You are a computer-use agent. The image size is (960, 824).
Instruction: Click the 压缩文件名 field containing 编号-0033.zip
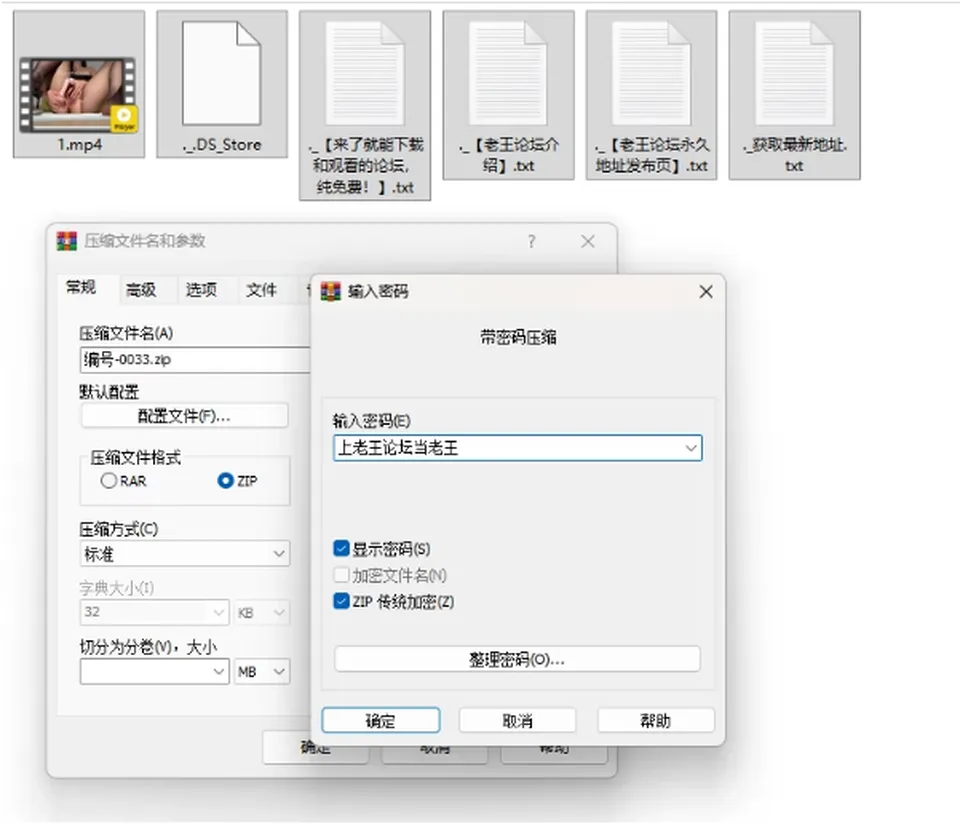point(196,360)
